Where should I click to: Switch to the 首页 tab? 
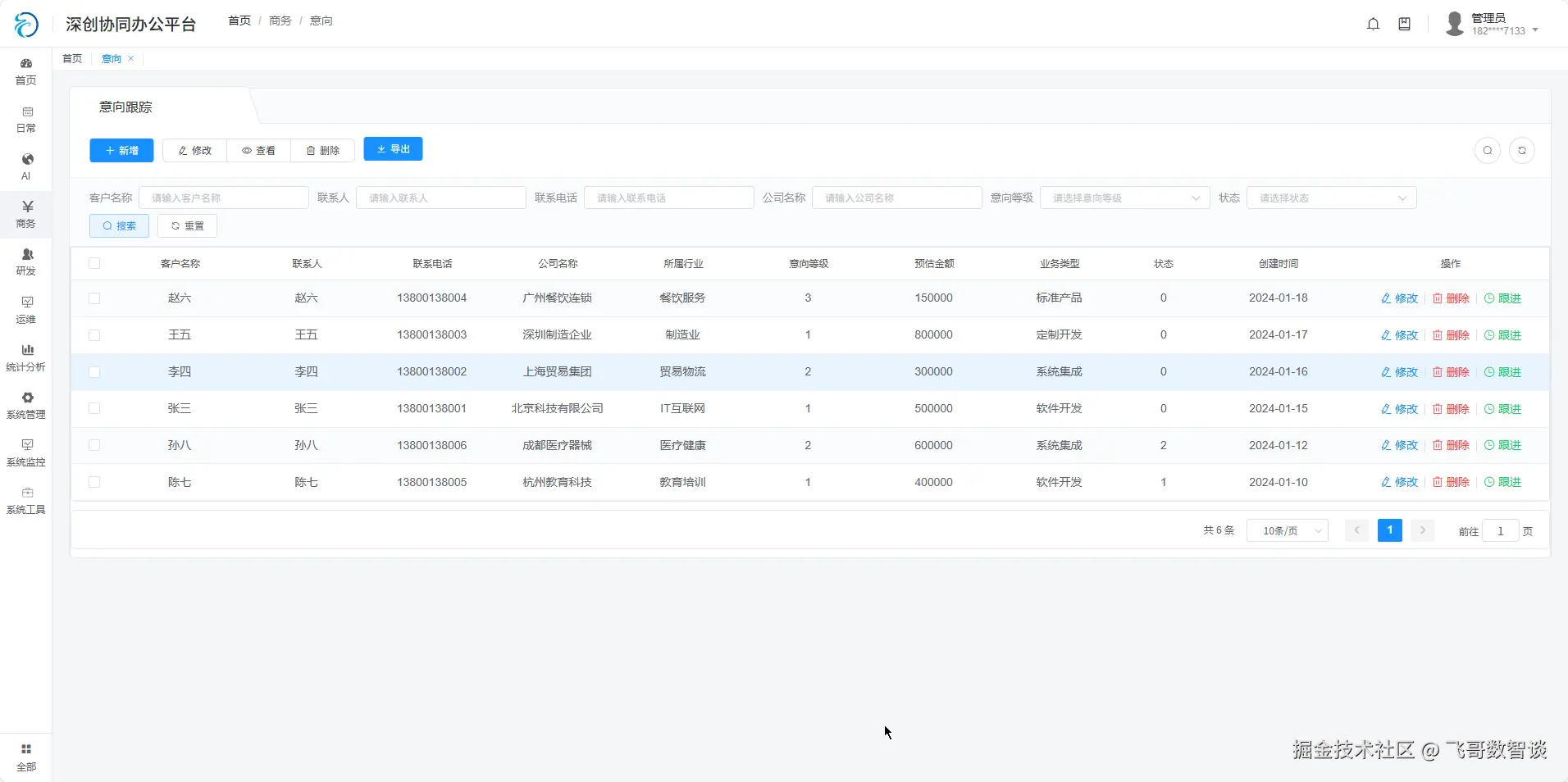[72, 58]
